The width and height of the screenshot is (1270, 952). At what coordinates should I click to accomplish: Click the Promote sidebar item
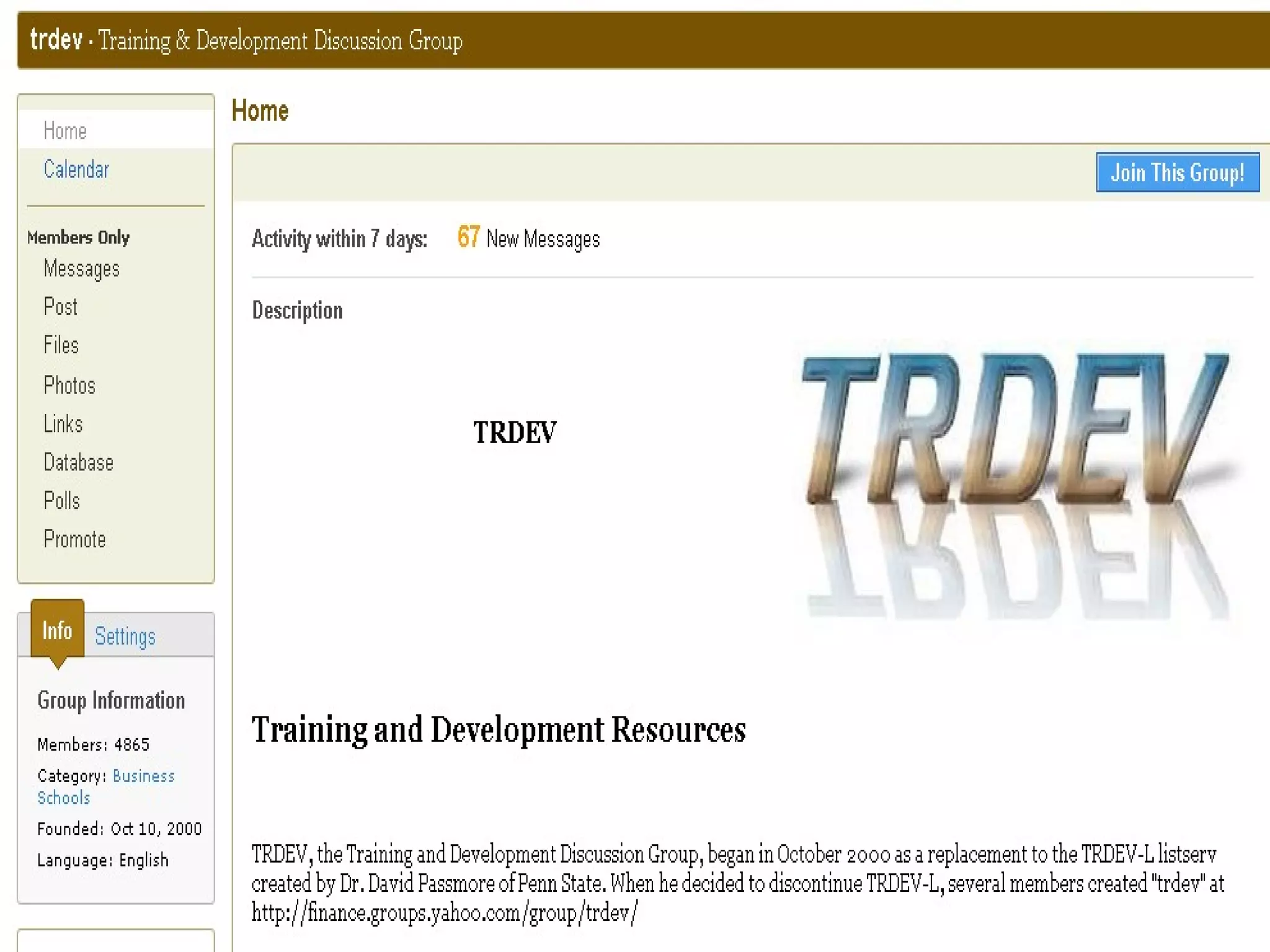74,539
